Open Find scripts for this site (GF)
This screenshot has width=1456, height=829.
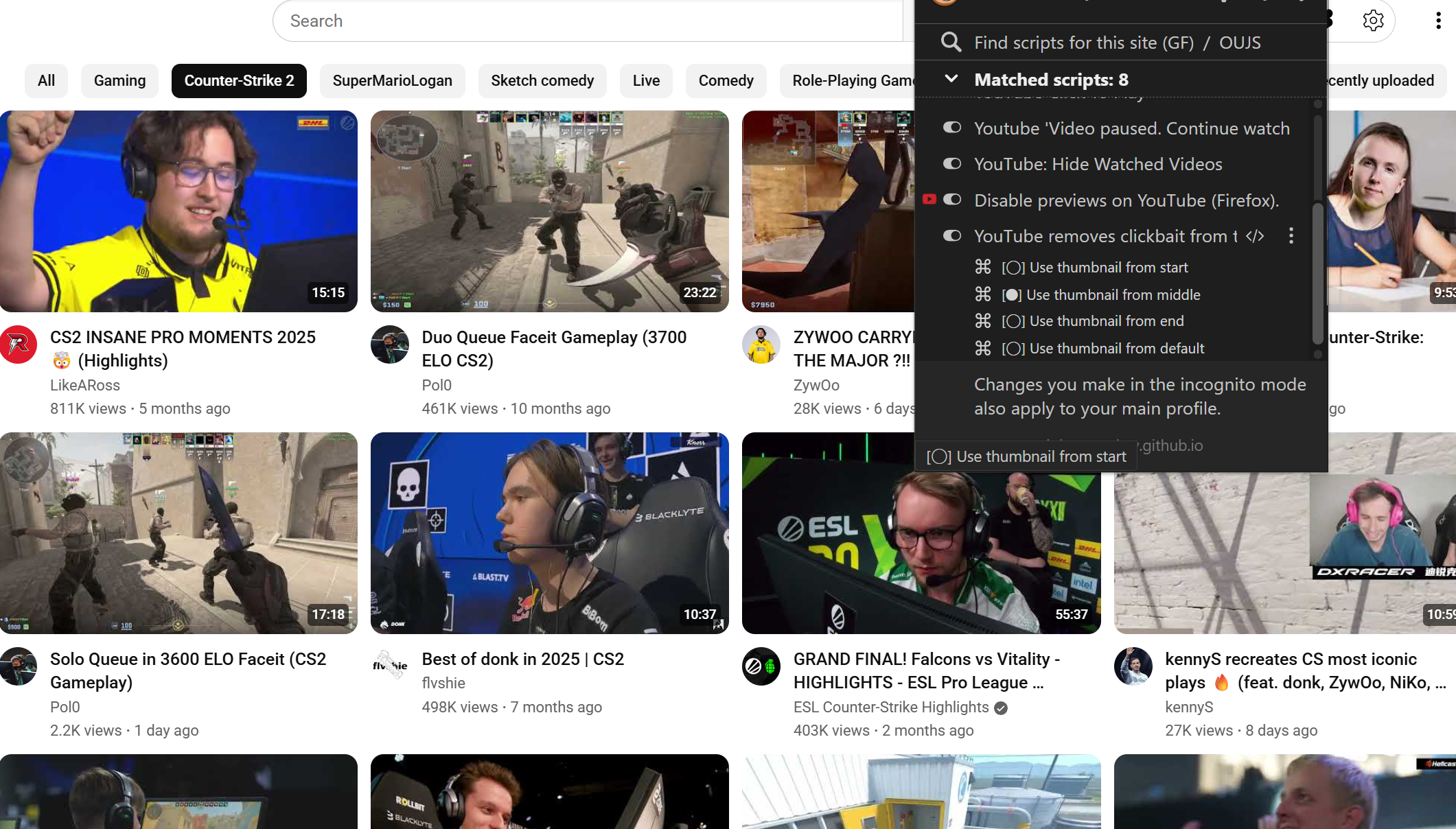[x=1084, y=43]
